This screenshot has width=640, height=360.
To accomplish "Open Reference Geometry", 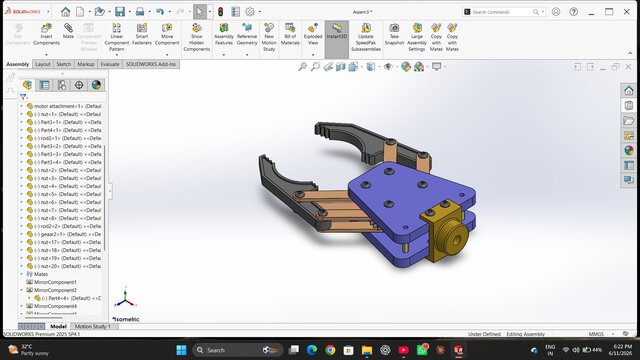I will click(247, 34).
